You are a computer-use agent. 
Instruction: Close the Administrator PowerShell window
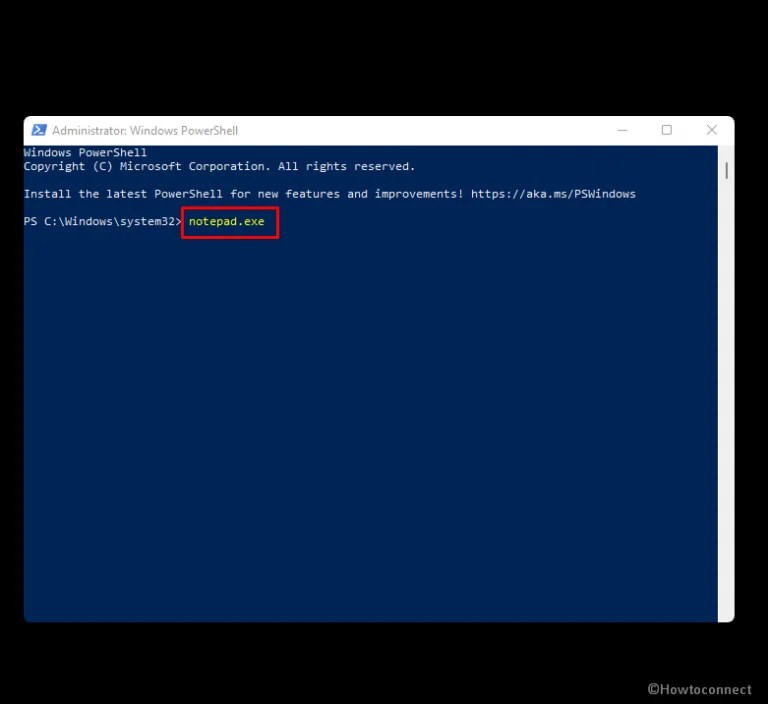(x=712, y=130)
